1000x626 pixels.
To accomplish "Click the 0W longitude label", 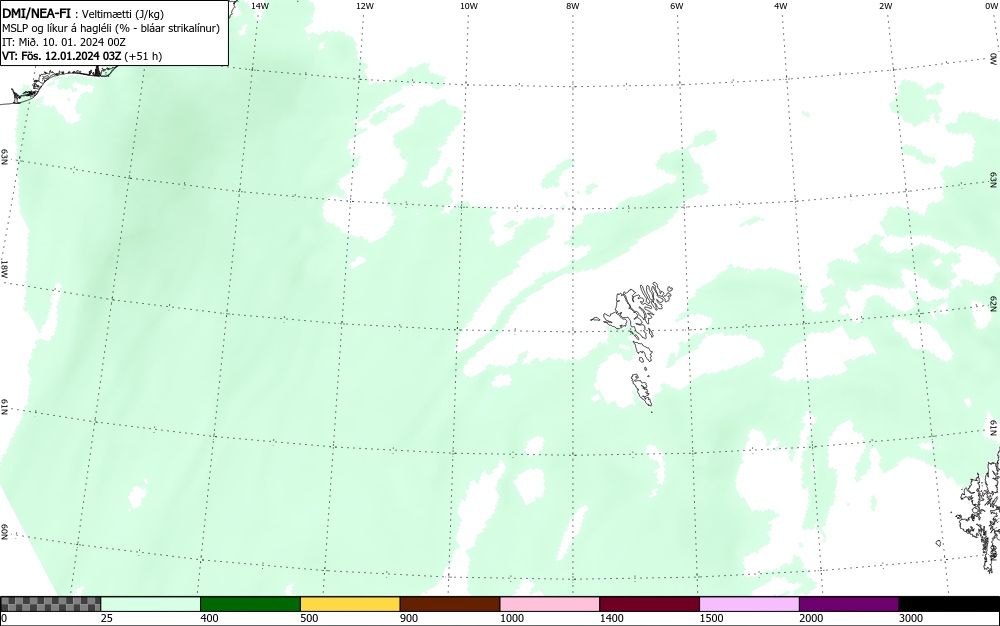I will [990, 6].
